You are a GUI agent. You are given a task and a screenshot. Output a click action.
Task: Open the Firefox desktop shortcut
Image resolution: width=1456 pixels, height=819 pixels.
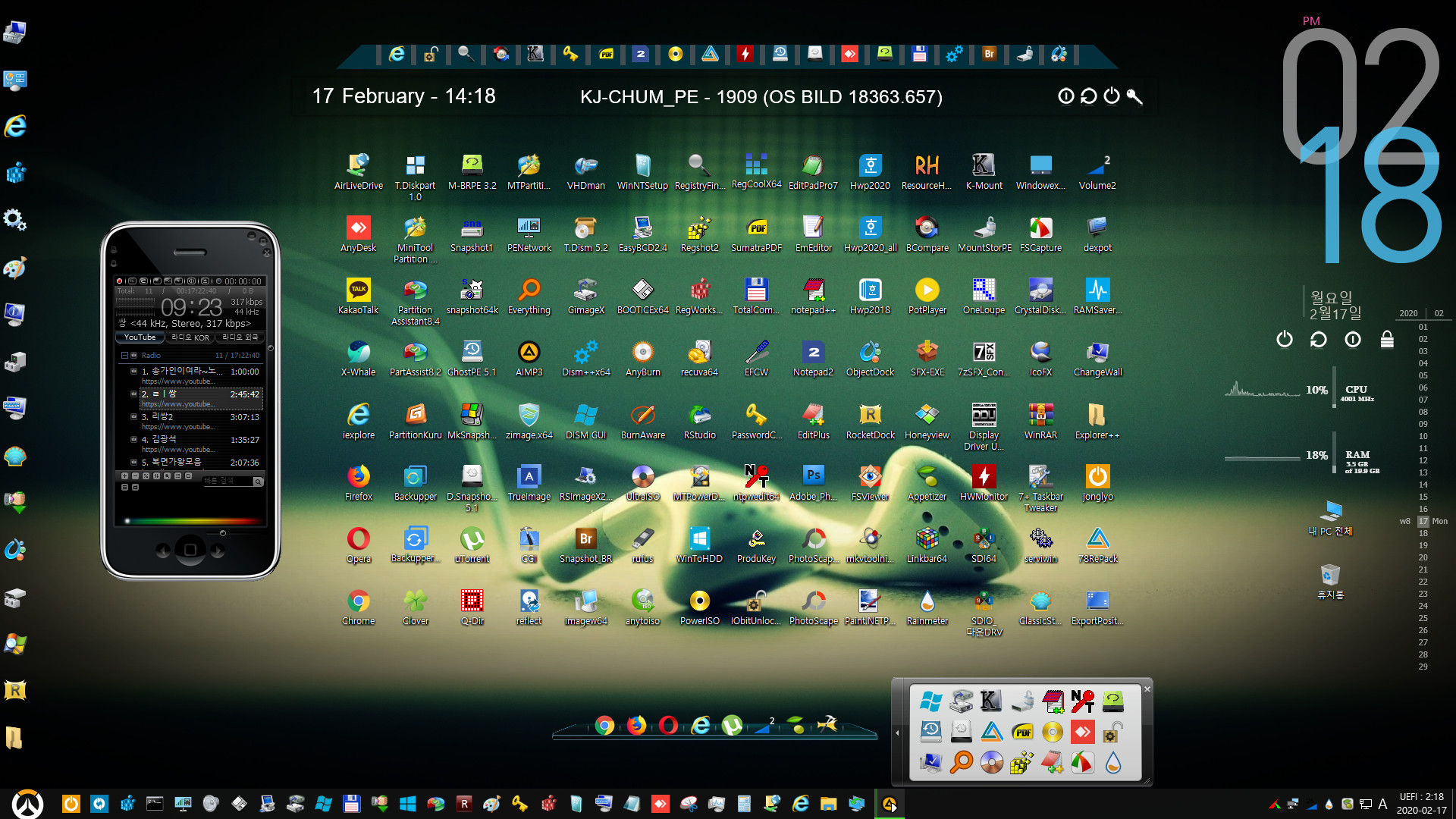[x=358, y=483]
